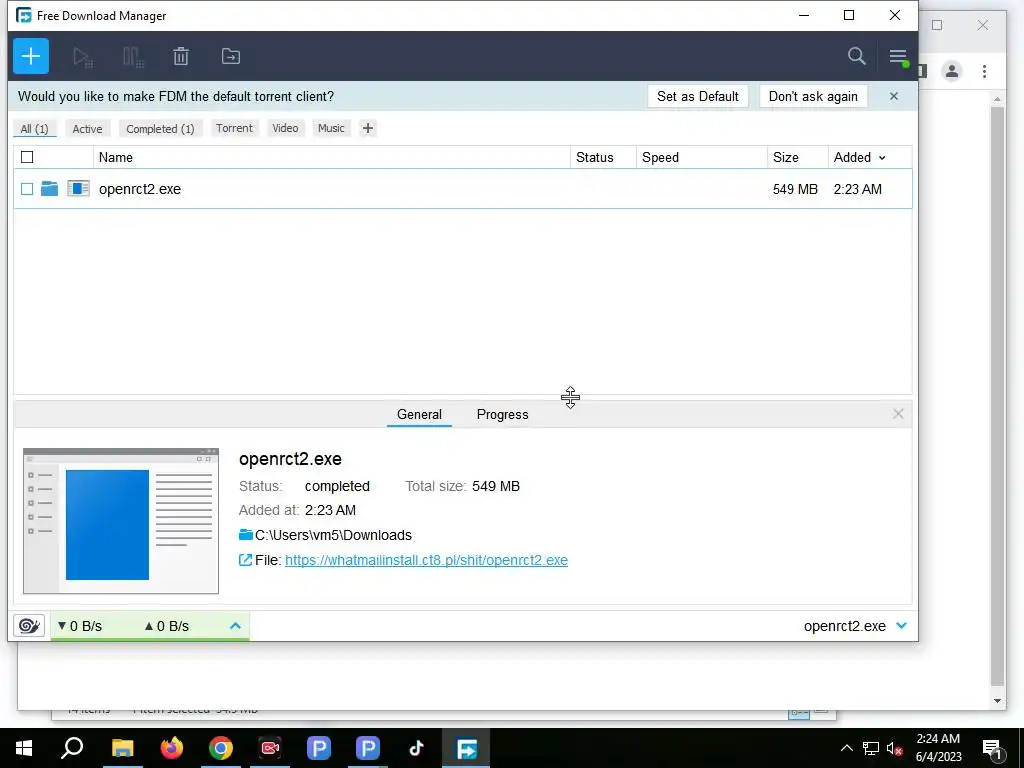Check the openrct2.exe row checkbox
Image resolution: width=1024 pixels, height=768 pixels.
coord(27,189)
